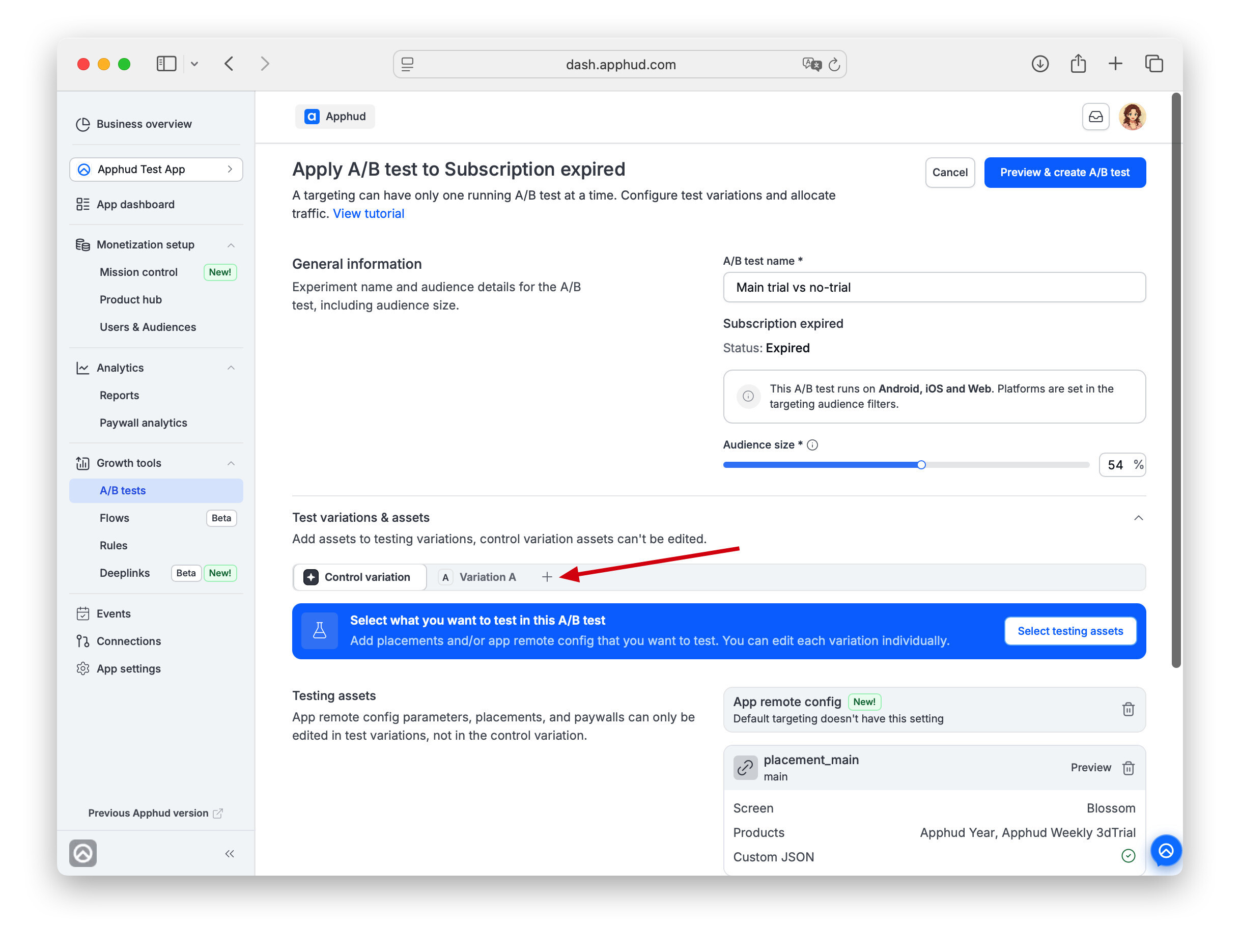Click the Safari sidebar toggle icon
This screenshot has width=1240, height=952.
tap(166, 64)
